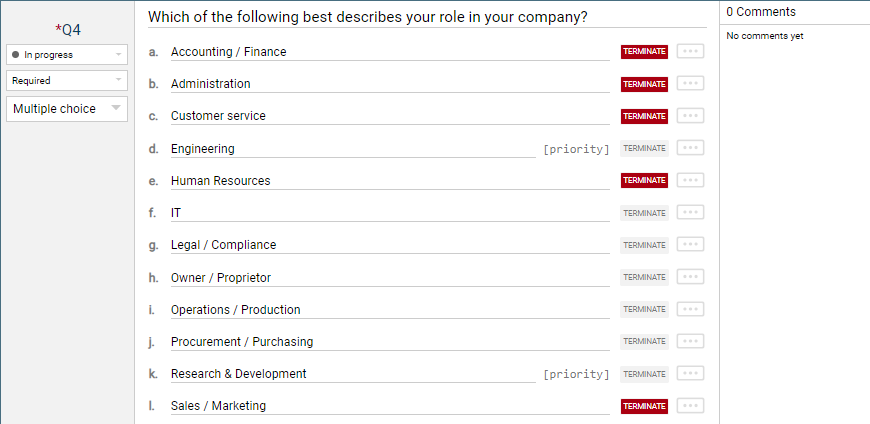
Task: Open more options for Sales / Marketing
Action: [x=690, y=406]
